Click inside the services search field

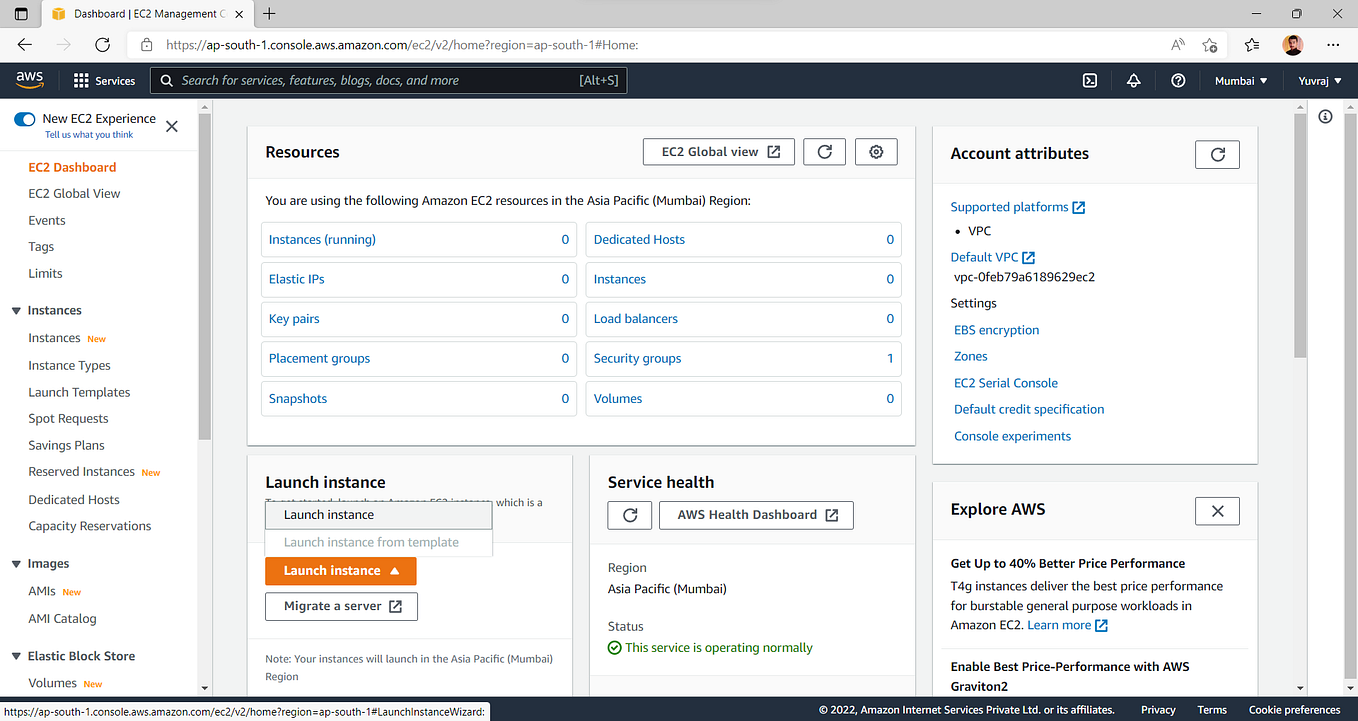point(390,80)
